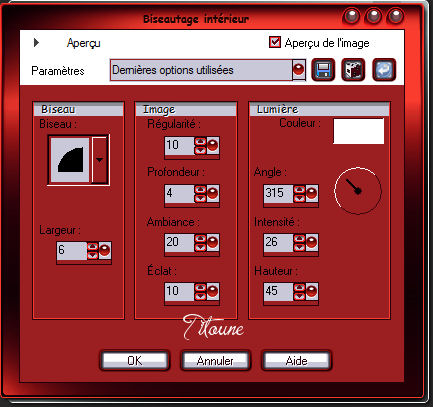Toggle the Aperçu de l'image checkbox
Viewport: 433px width, 407px height.
pyautogui.click(x=275, y=42)
